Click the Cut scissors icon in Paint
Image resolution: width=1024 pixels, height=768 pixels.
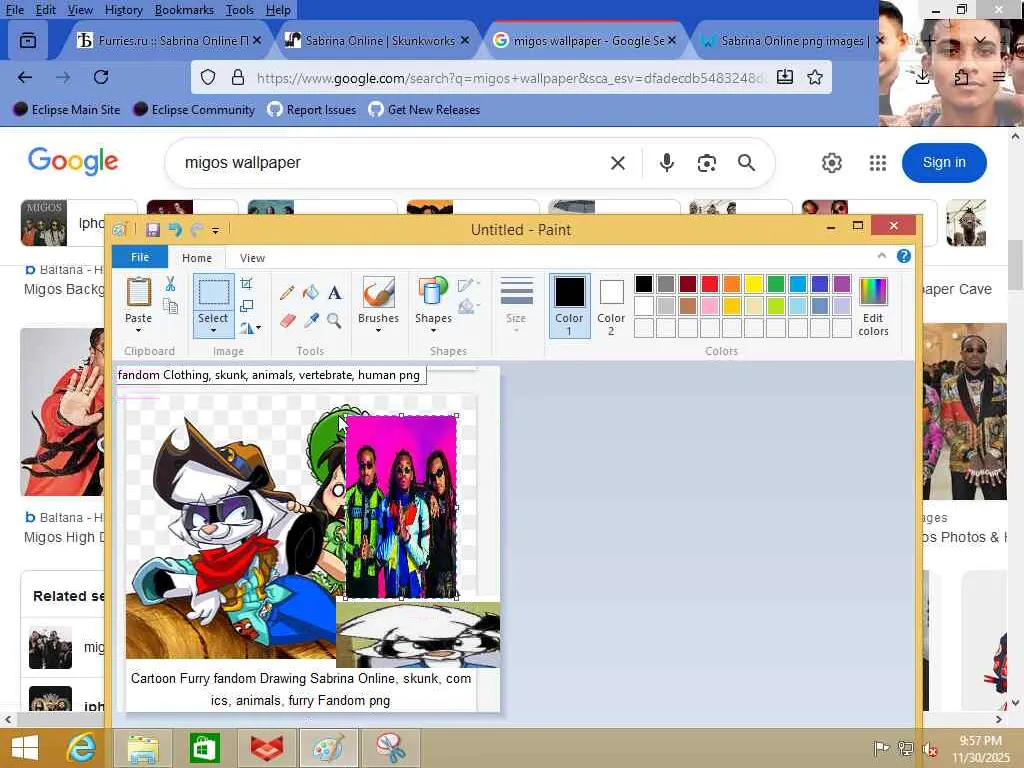[170, 283]
